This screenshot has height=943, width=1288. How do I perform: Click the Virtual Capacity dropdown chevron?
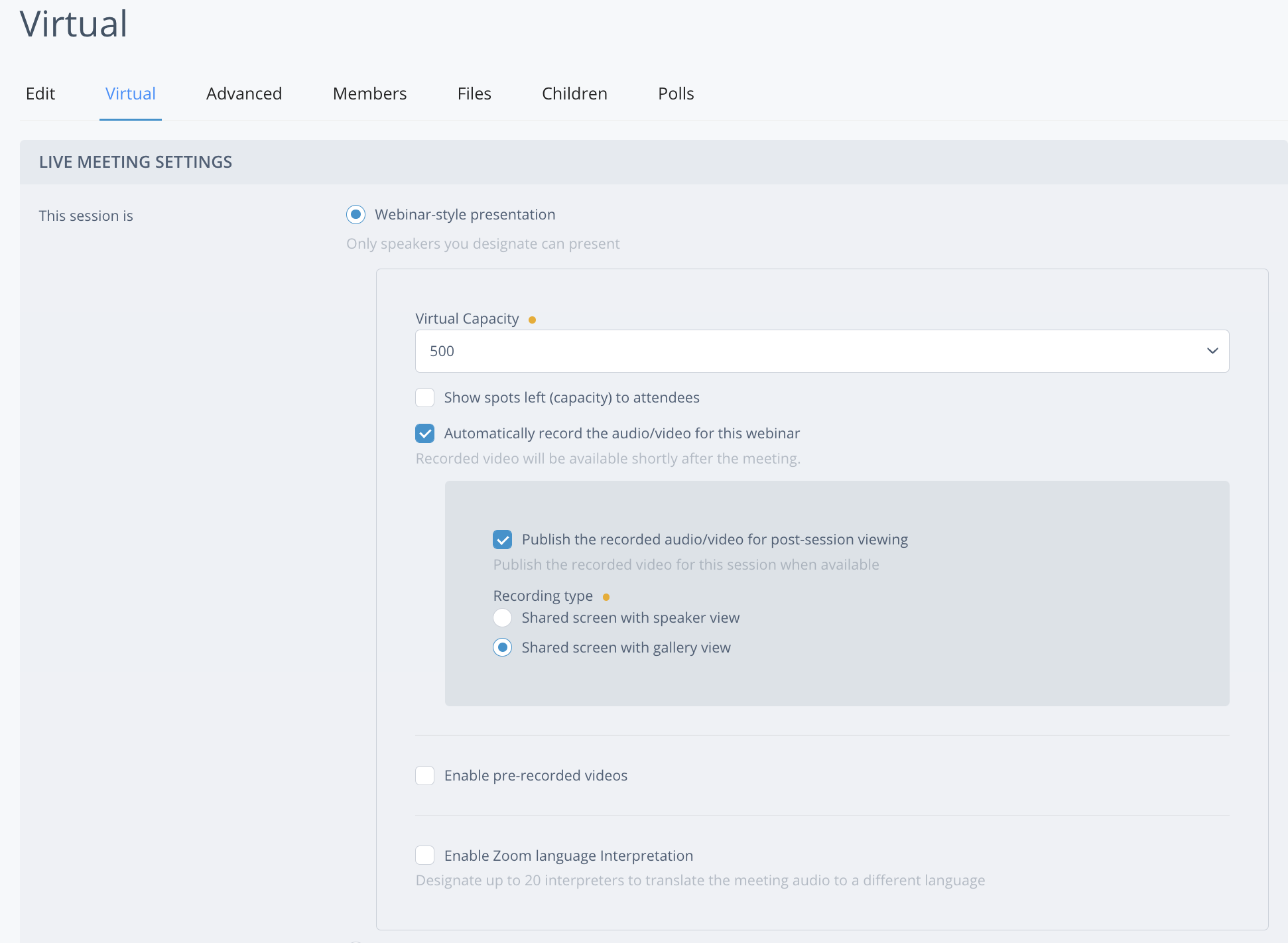[x=1212, y=351]
